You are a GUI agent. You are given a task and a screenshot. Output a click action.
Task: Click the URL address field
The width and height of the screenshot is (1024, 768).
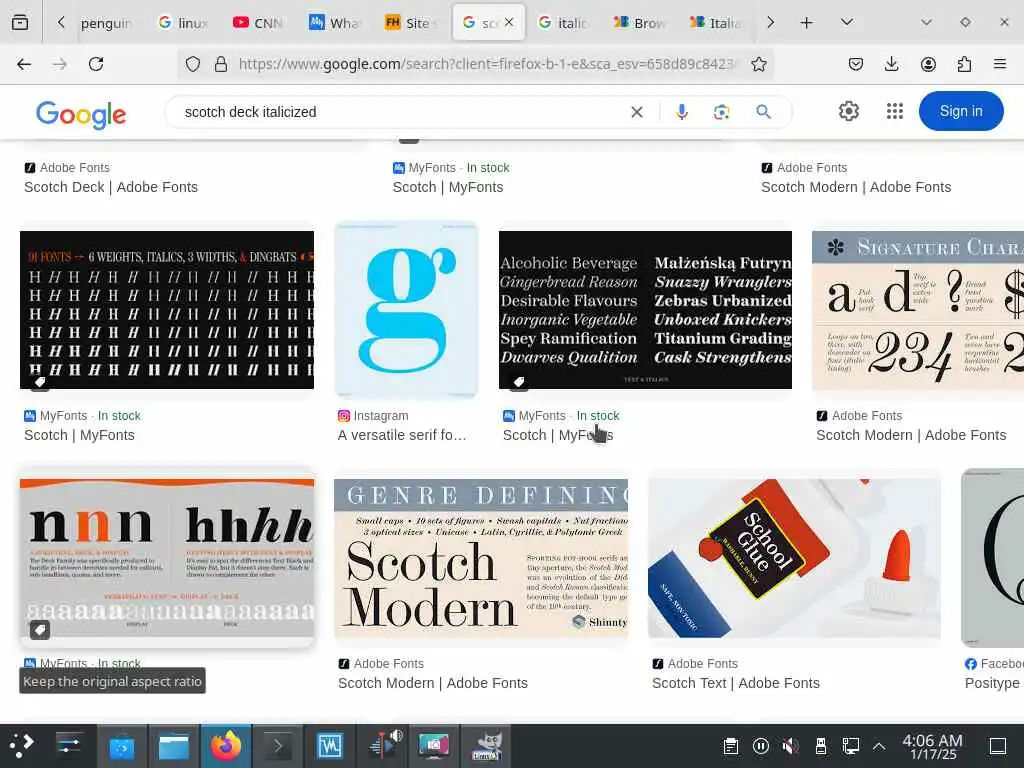[x=487, y=64]
